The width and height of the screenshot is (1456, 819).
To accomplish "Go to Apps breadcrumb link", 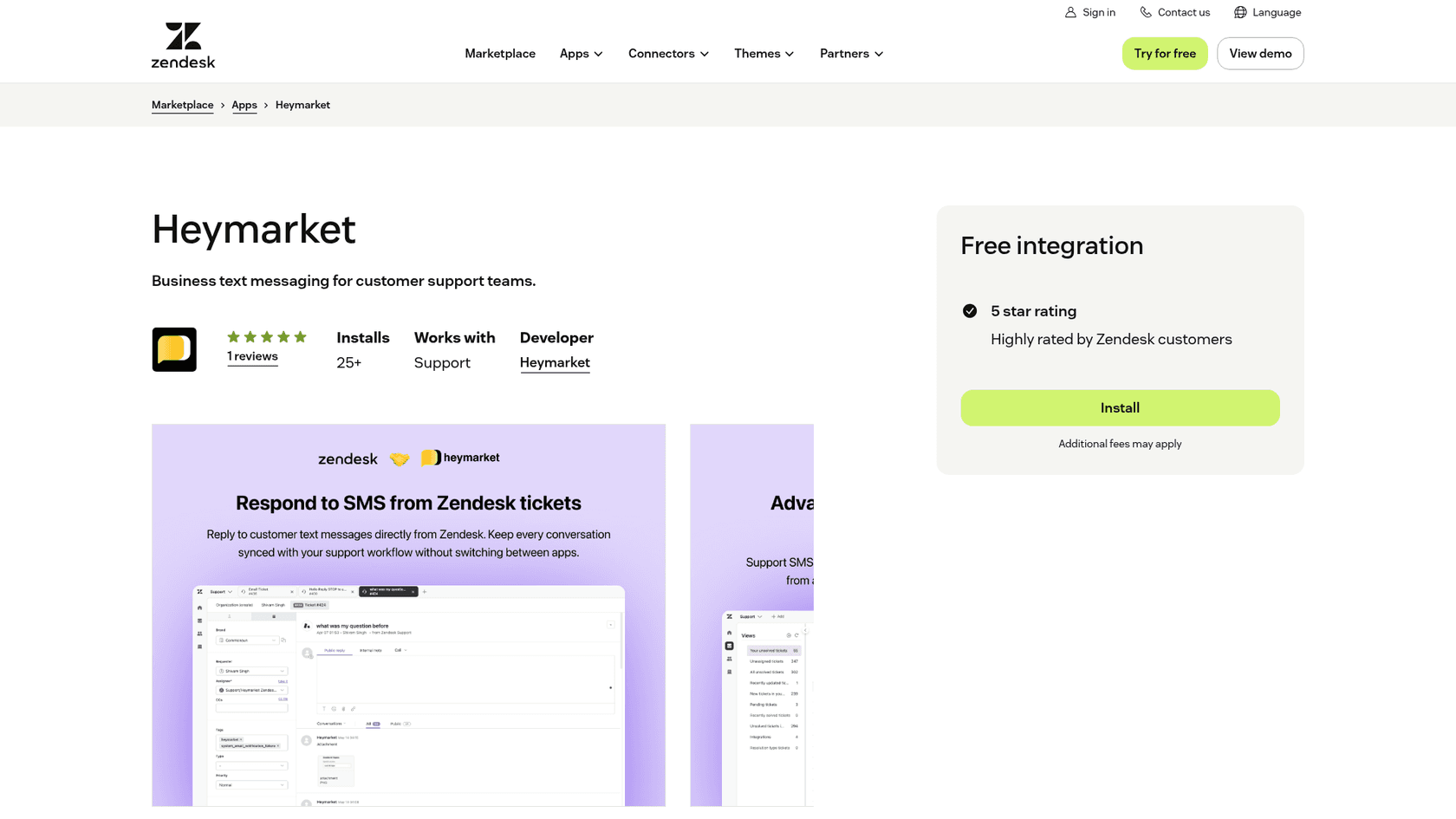I will tap(244, 105).
